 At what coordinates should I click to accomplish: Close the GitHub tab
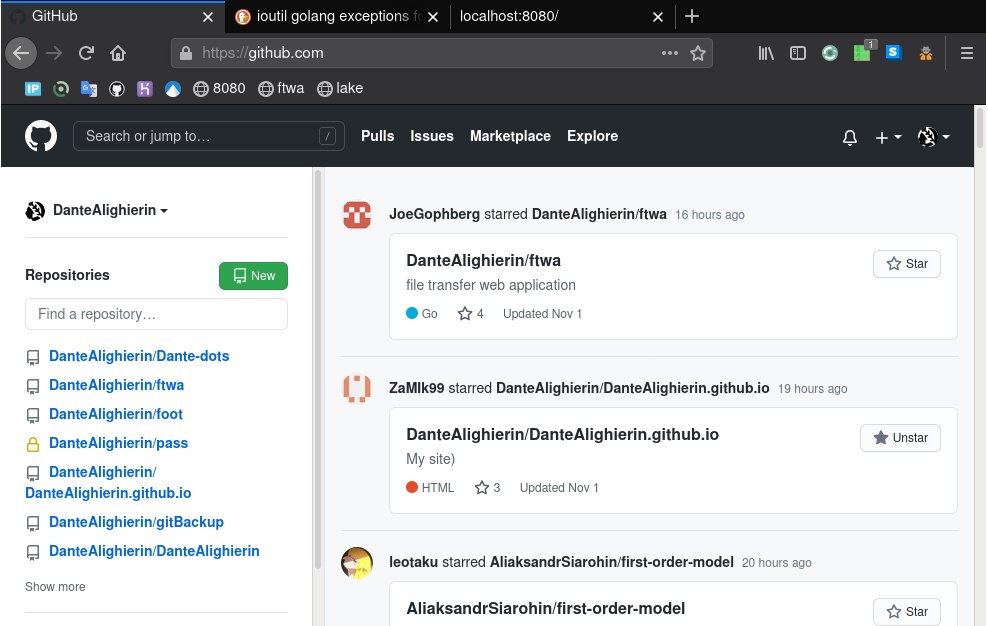click(x=207, y=17)
